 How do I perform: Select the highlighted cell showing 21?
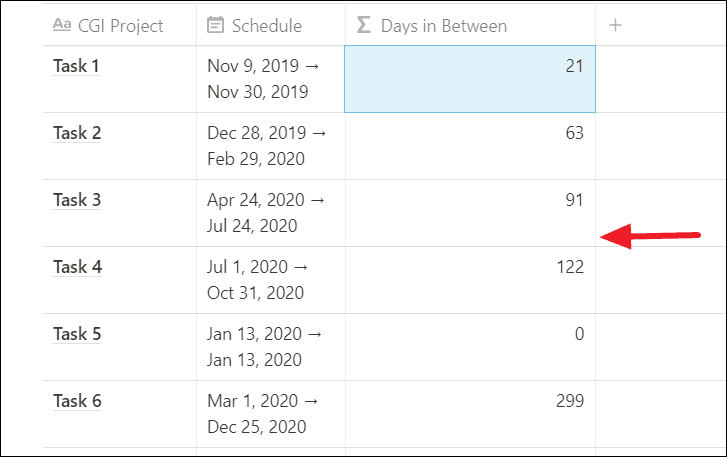[470, 79]
